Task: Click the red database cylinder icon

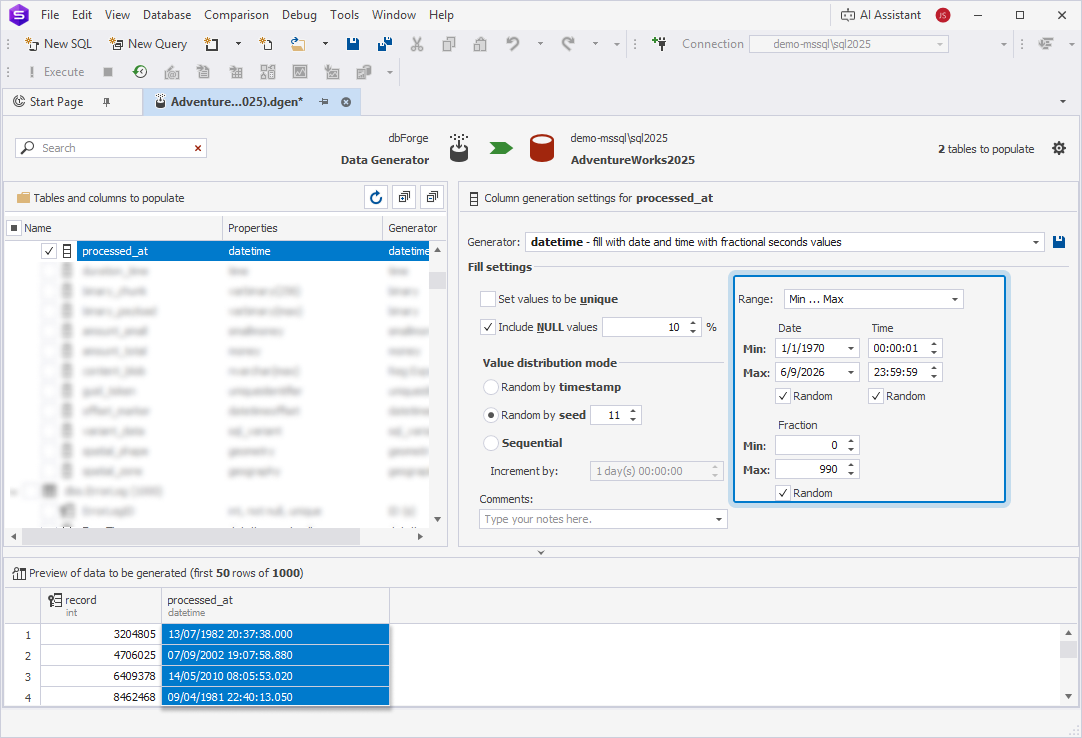Action: [542, 148]
